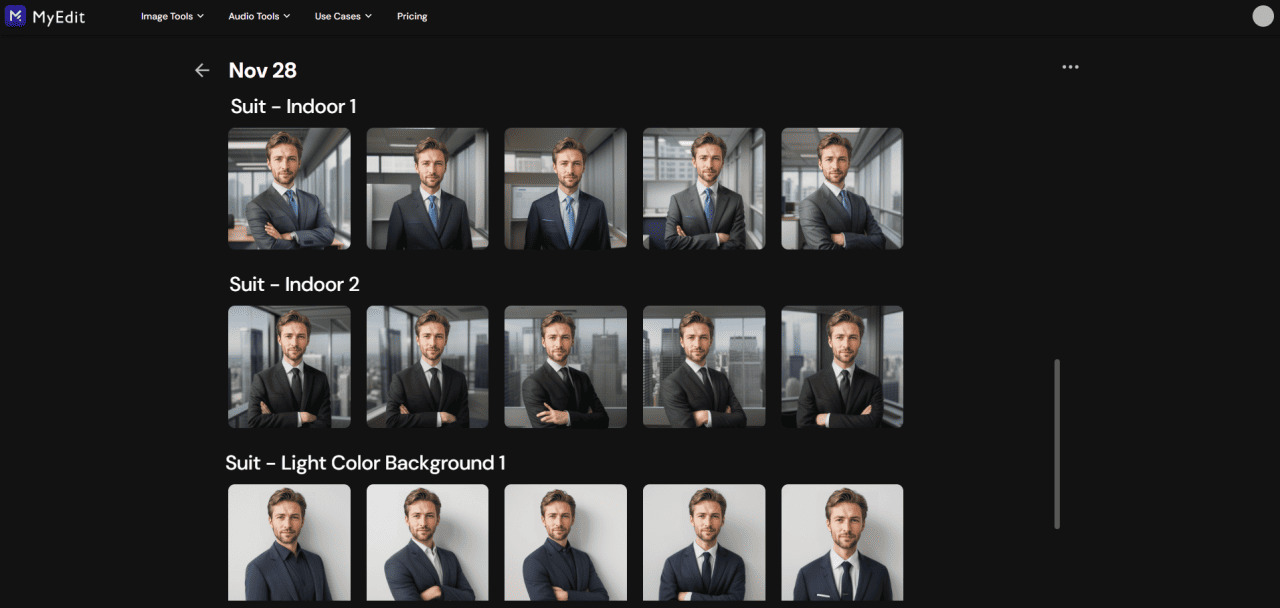Viewport: 1280px width, 608px height.
Task: Click the Nov 28 heading
Action: [263, 70]
